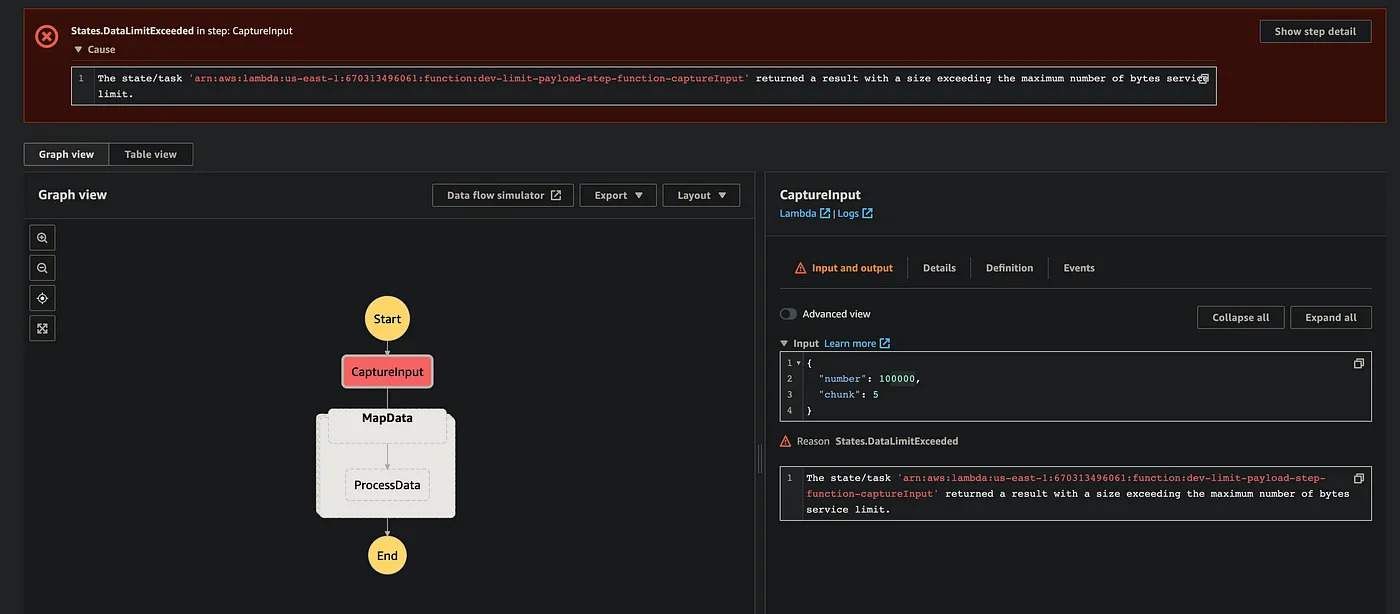Open the Details tab

point(939,268)
